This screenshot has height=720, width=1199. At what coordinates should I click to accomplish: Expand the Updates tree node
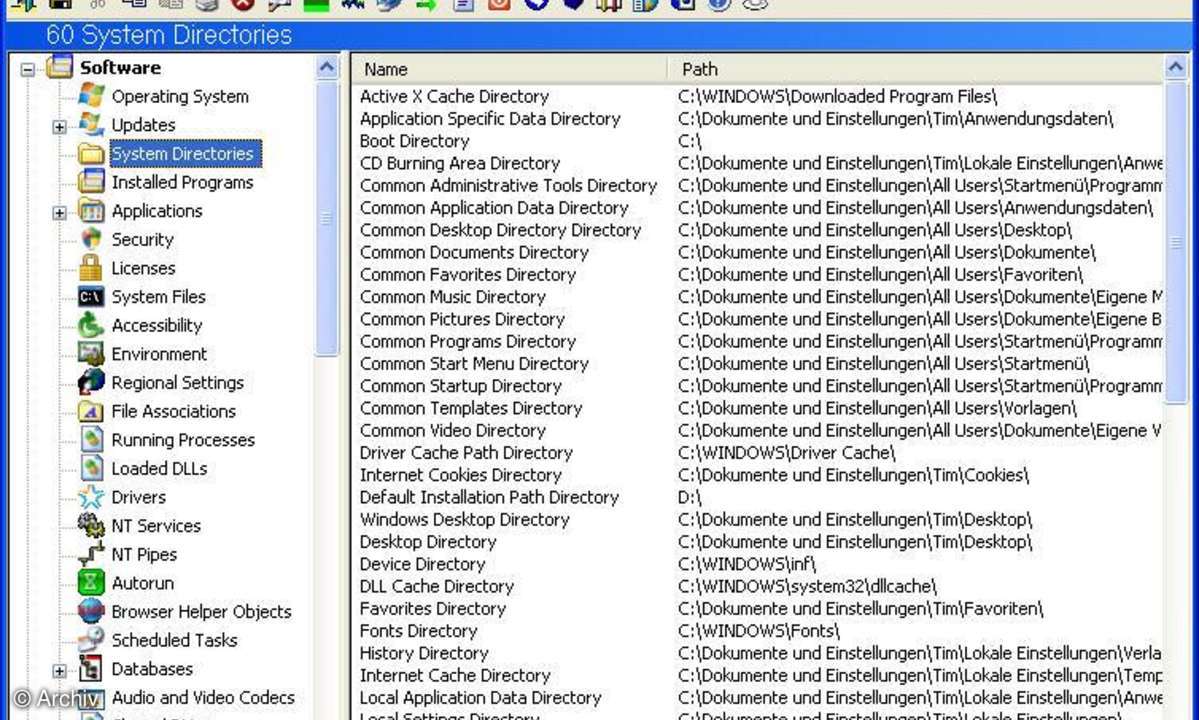60,127
